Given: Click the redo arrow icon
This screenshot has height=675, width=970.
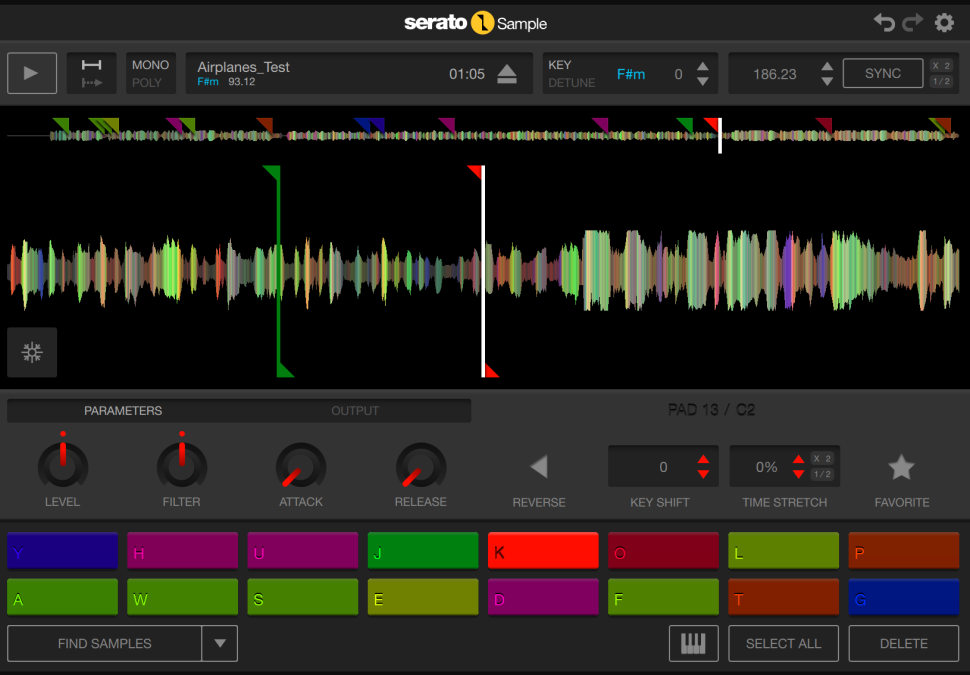Looking at the screenshot, I should [x=913, y=23].
